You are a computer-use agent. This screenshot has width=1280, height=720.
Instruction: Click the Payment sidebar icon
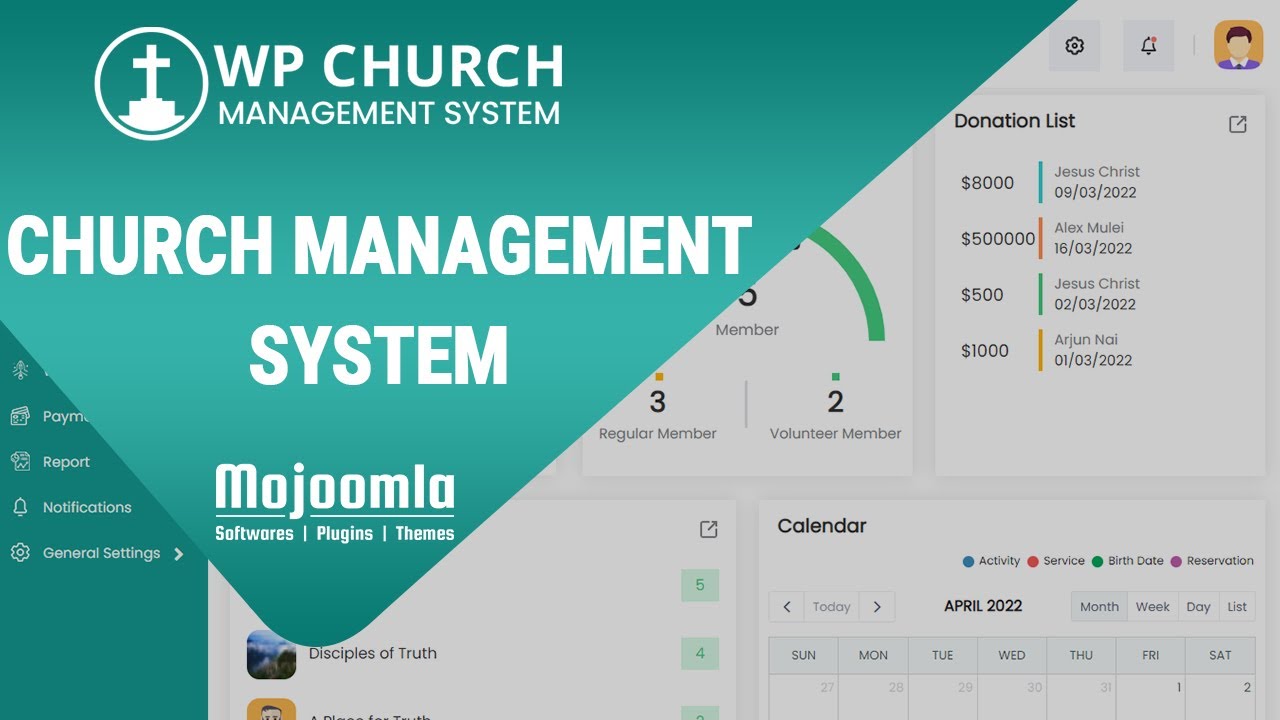(20, 416)
